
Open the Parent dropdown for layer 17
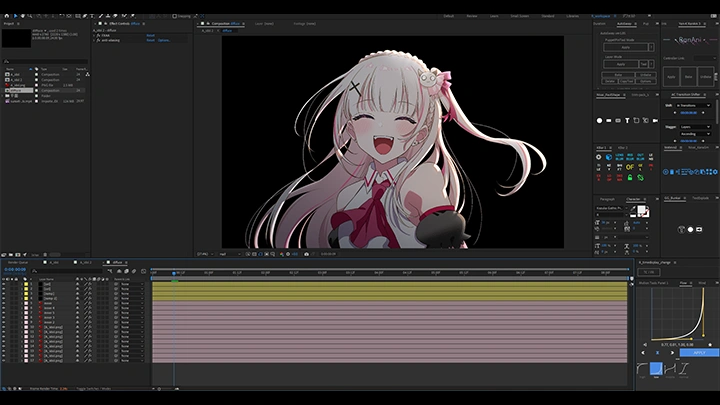click(x=132, y=360)
